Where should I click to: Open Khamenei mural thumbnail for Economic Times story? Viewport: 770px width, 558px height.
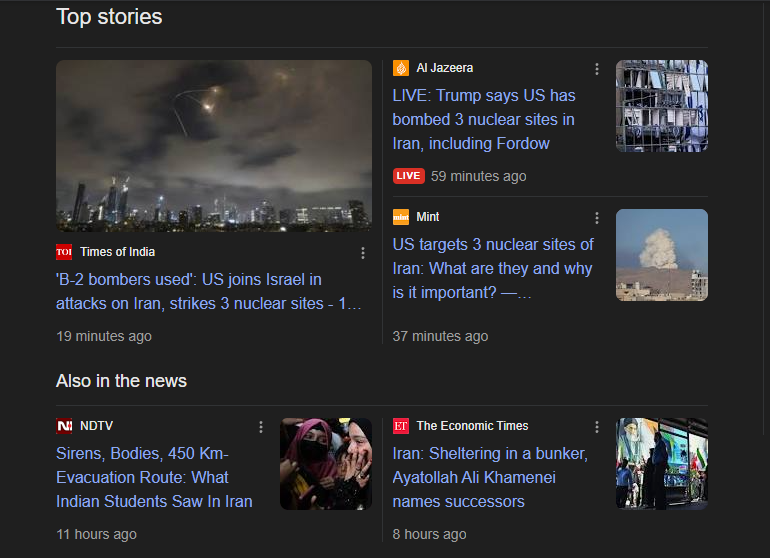[662, 464]
